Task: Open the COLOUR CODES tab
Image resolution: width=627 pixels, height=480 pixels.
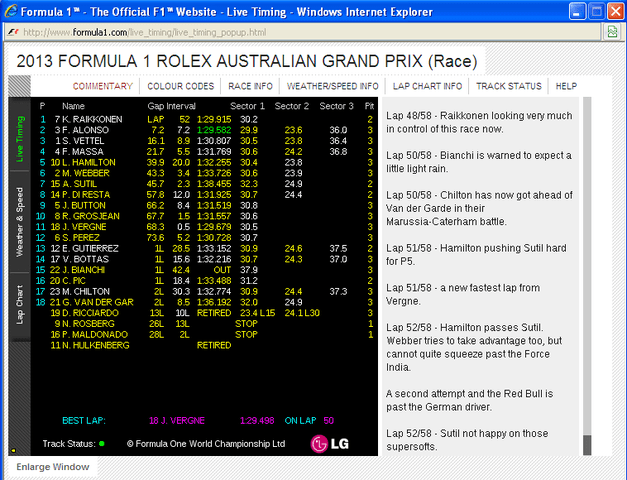Action: pos(181,86)
